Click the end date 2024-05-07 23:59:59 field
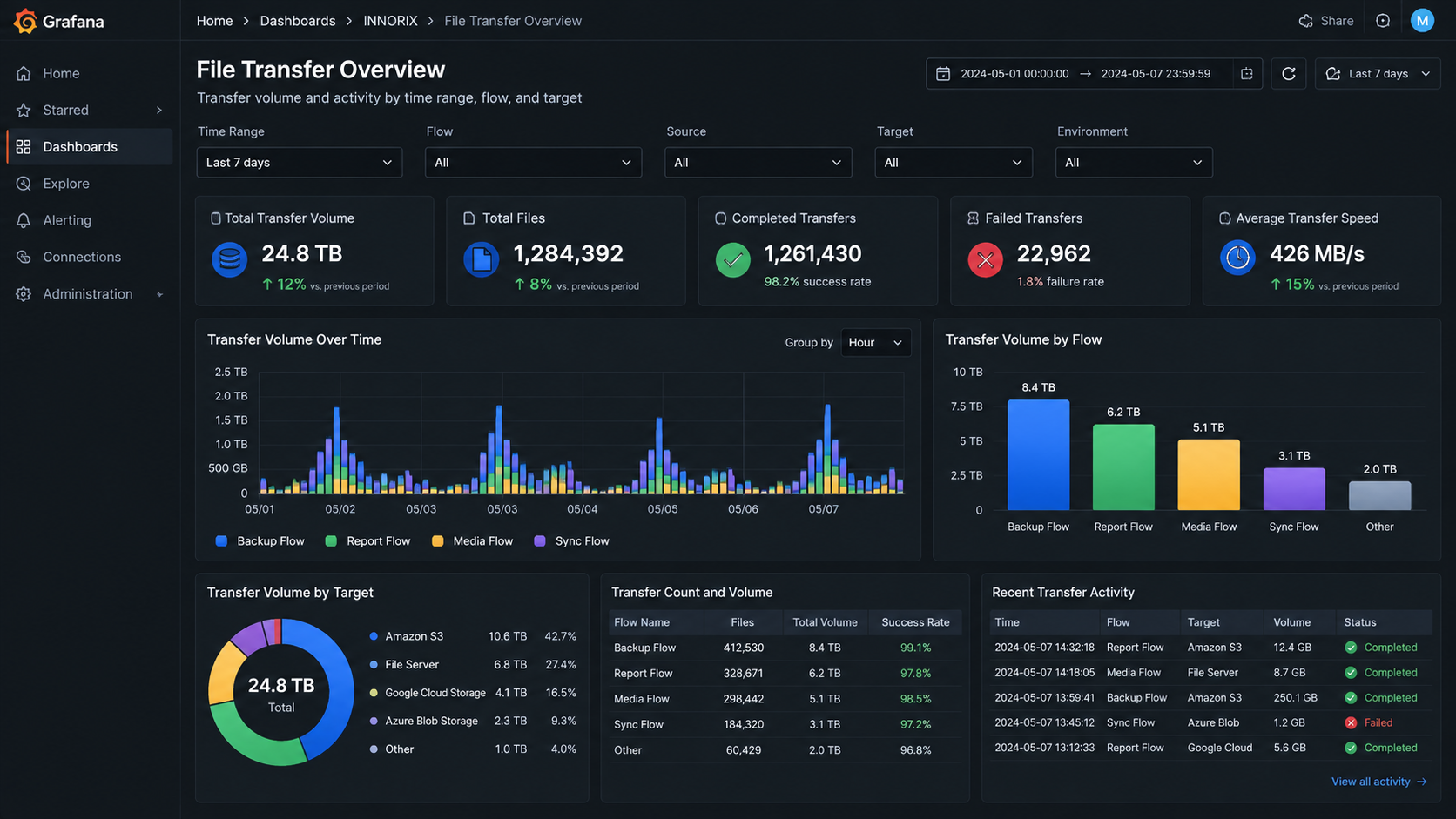This screenshot has width=1456, height=819. pos(1156,74)
